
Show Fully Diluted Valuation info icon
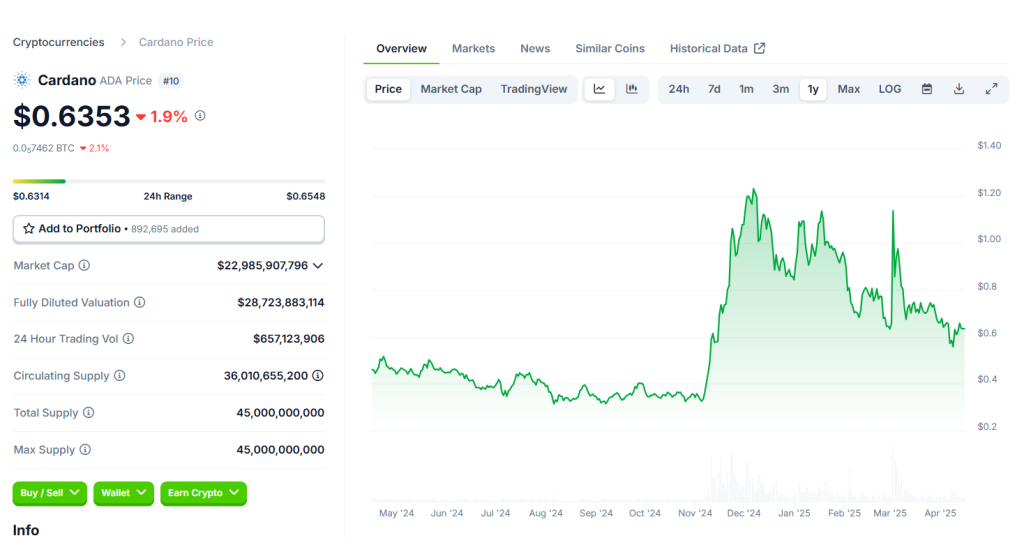(x=140, y=302)
